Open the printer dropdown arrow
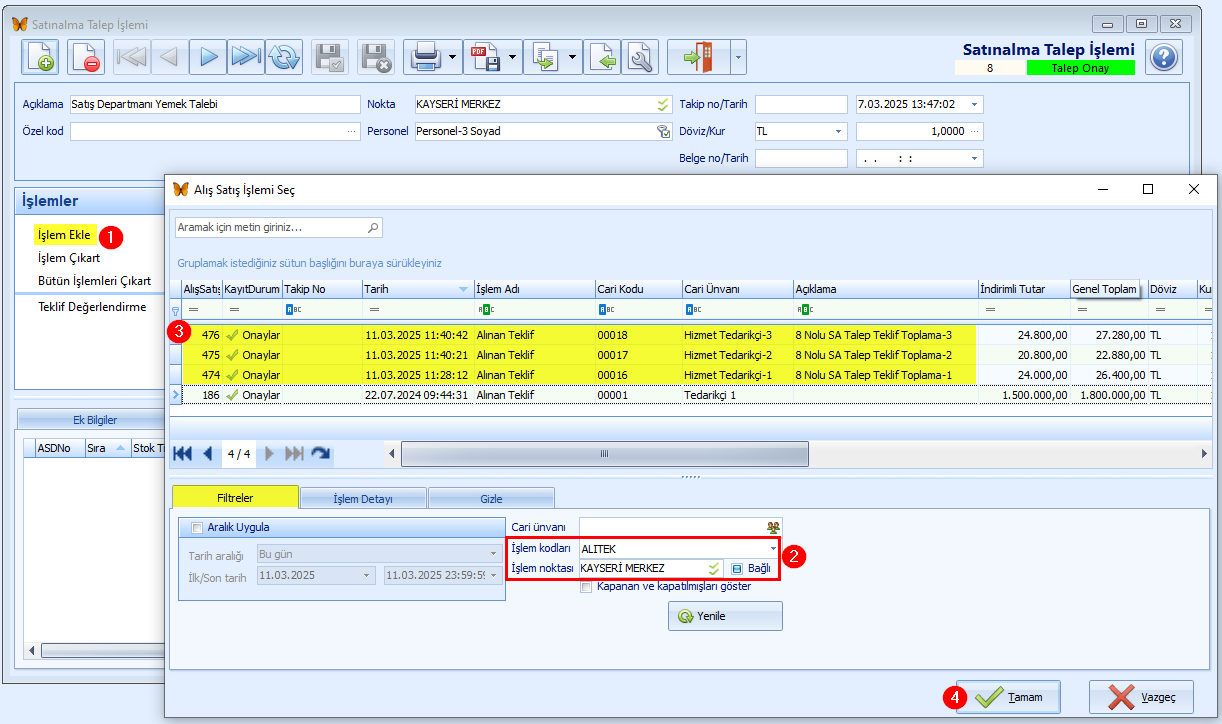 pyautogui.click(x=453, y=57)
